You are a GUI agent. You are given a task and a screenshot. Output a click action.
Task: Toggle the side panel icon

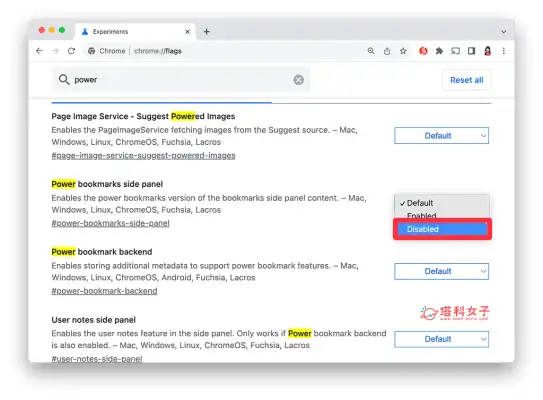471,51
